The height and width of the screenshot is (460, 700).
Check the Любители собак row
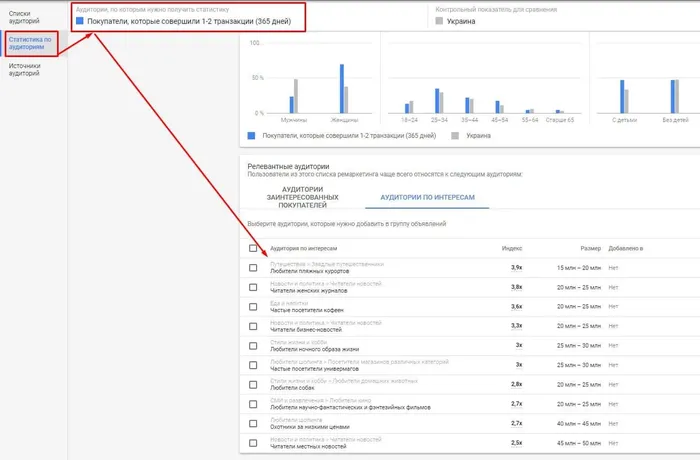pos(253,385)
